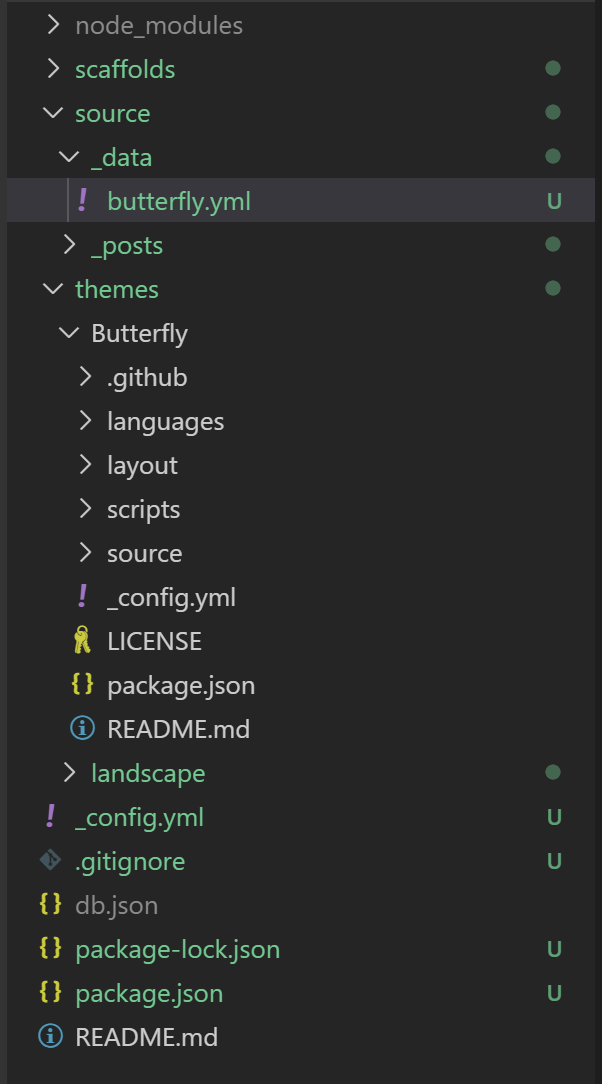Expand the node_modules folder
The width and height of the screenshot is (602, 1084).
pyautogui.click(x=53, y=25)
